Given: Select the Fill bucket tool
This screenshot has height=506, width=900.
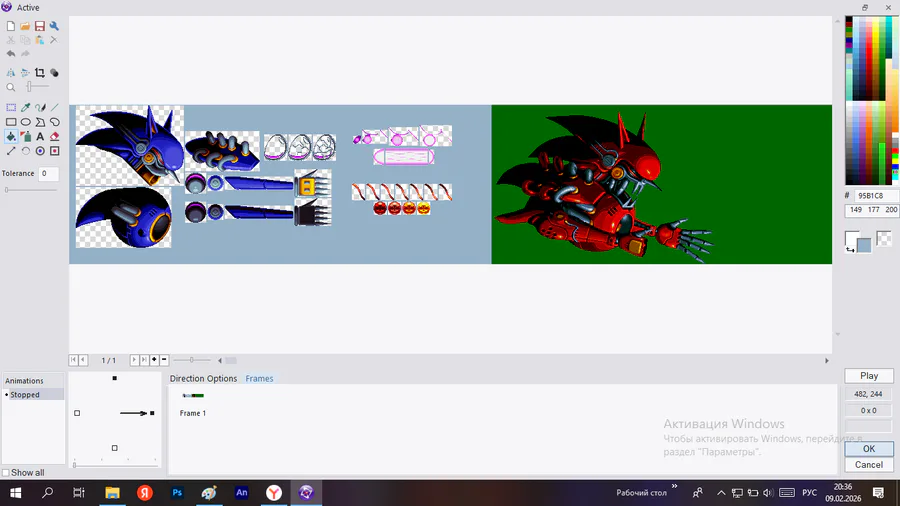Looking at the screenshot, I should tap(11, 137).
